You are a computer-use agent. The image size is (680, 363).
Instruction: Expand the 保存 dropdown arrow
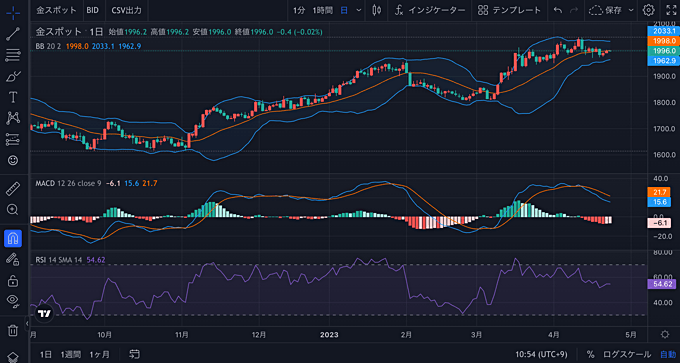click(x=631, y=10)
